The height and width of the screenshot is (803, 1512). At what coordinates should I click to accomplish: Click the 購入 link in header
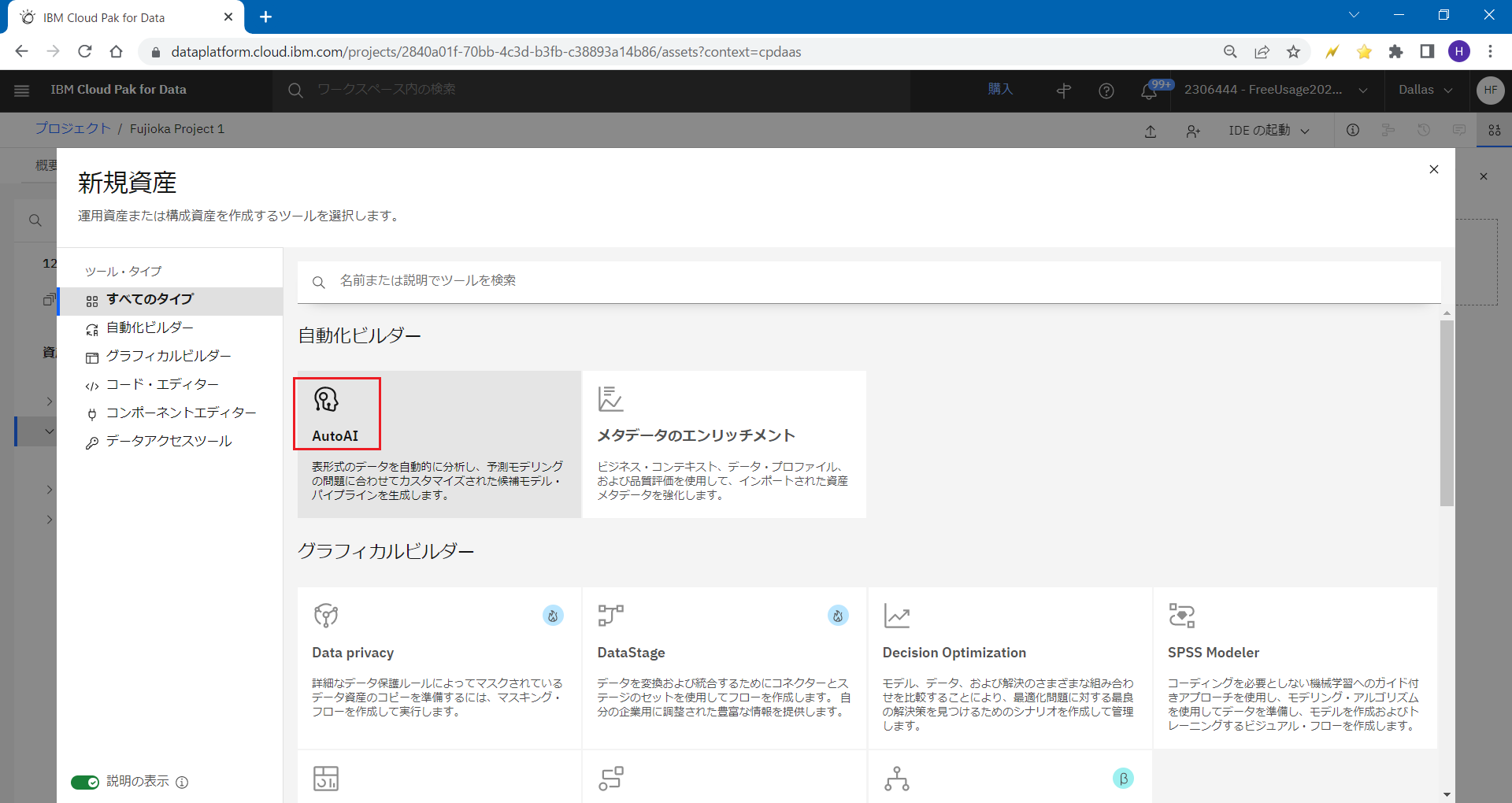point(1000,90)
